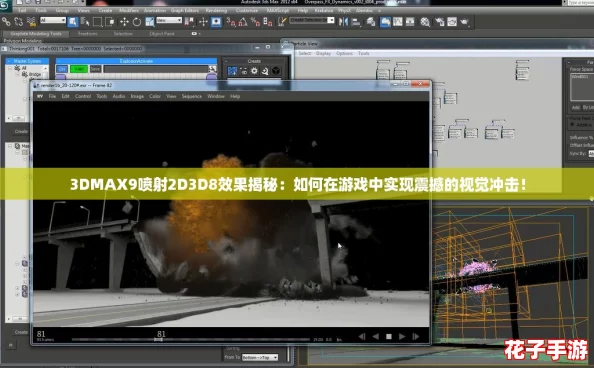The width and height of the screenshot is (594, 368).
Task: Switch to Freeform ribbon tab
Action: tap(88, 34)
